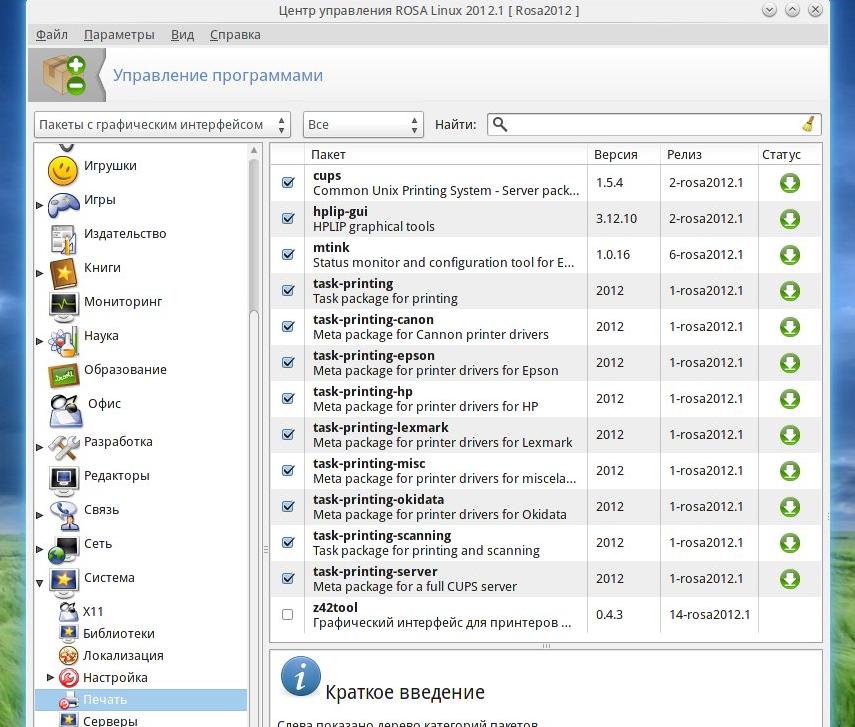Open the 'Пакеты с графическим интерфейсом' dropdown
The height and width of the screenshot is (727, 855).
tap(162, 125)
